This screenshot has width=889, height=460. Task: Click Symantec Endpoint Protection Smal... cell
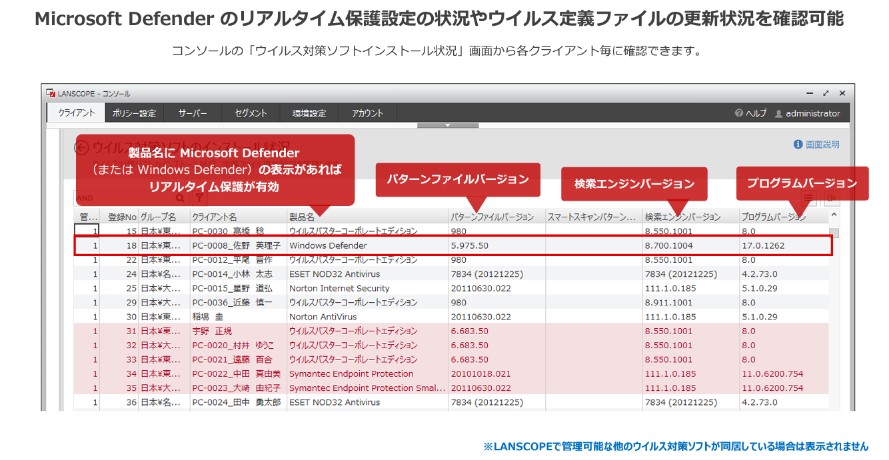[367, 388]
